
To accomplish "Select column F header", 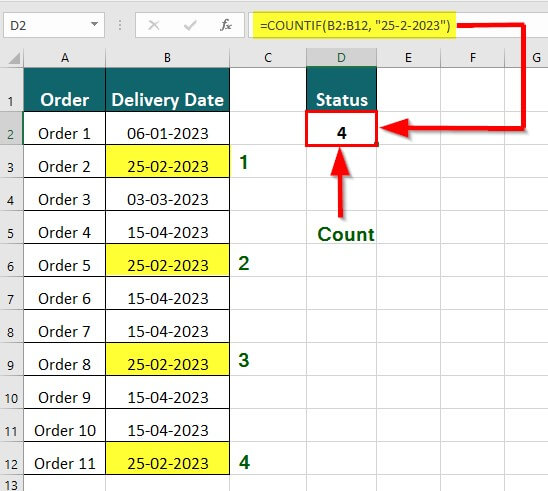I will click(473, 58).
